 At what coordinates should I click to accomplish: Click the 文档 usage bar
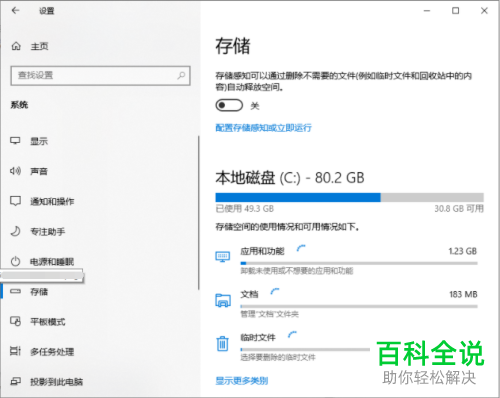[x=359, y=306]
